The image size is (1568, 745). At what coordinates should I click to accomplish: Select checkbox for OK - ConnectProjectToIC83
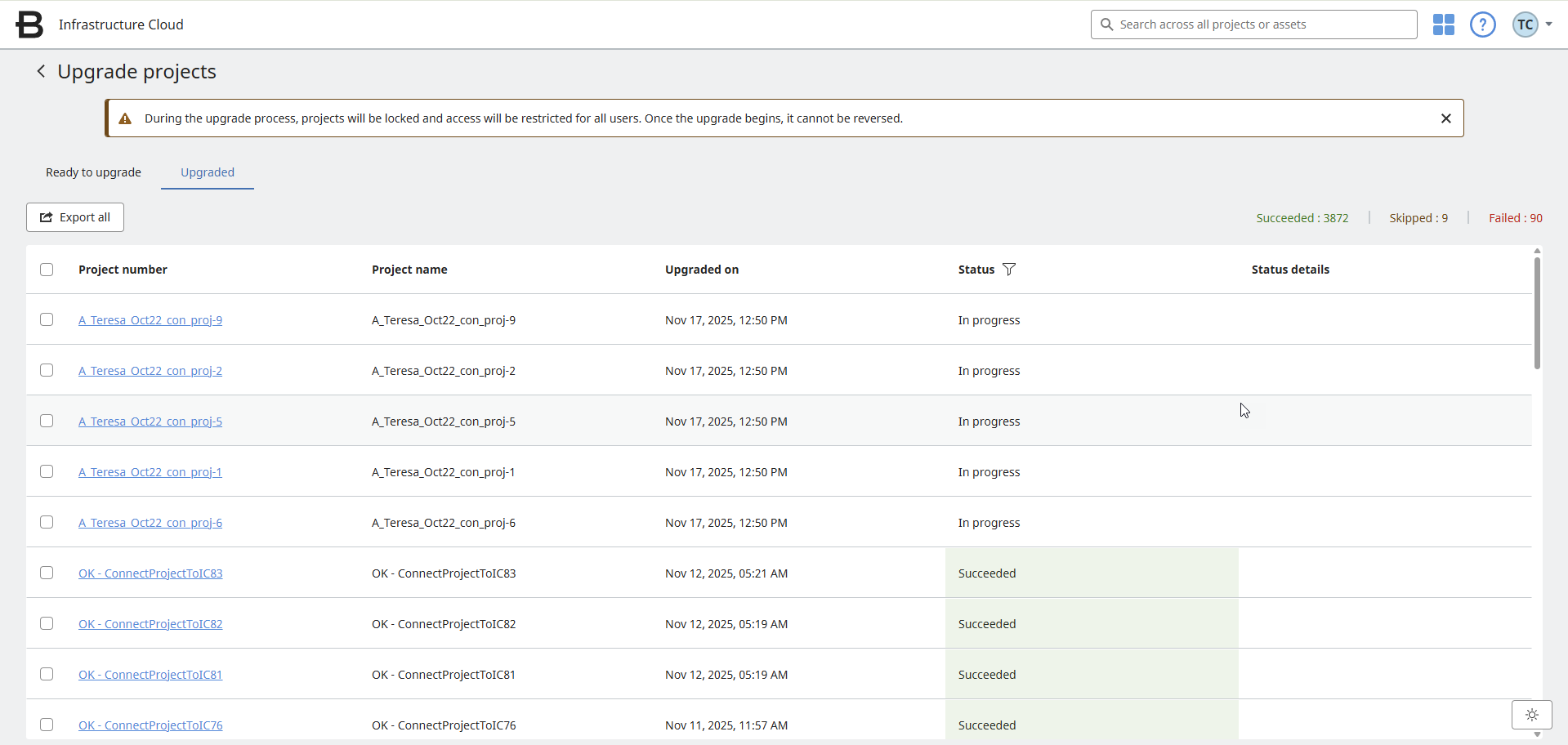pyautogui.click(x=47, y=573)
